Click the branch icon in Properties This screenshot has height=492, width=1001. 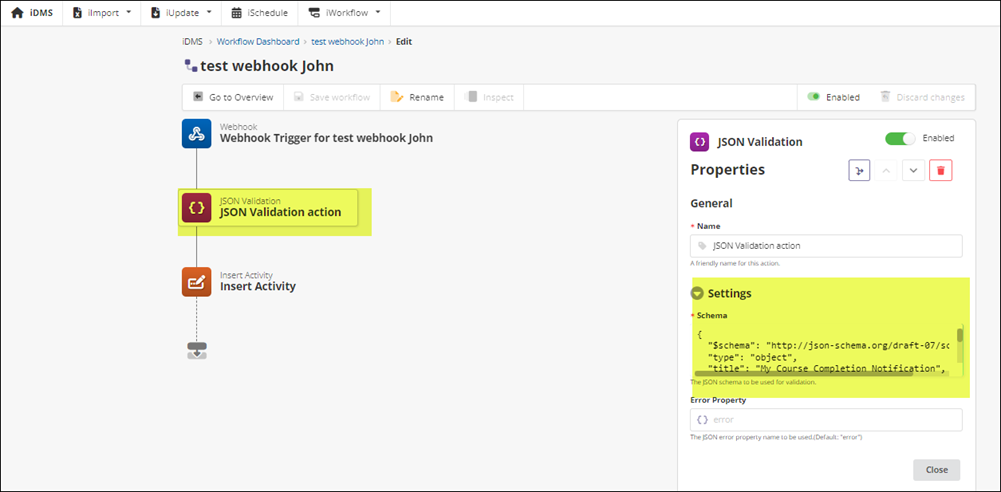(859, 170)
